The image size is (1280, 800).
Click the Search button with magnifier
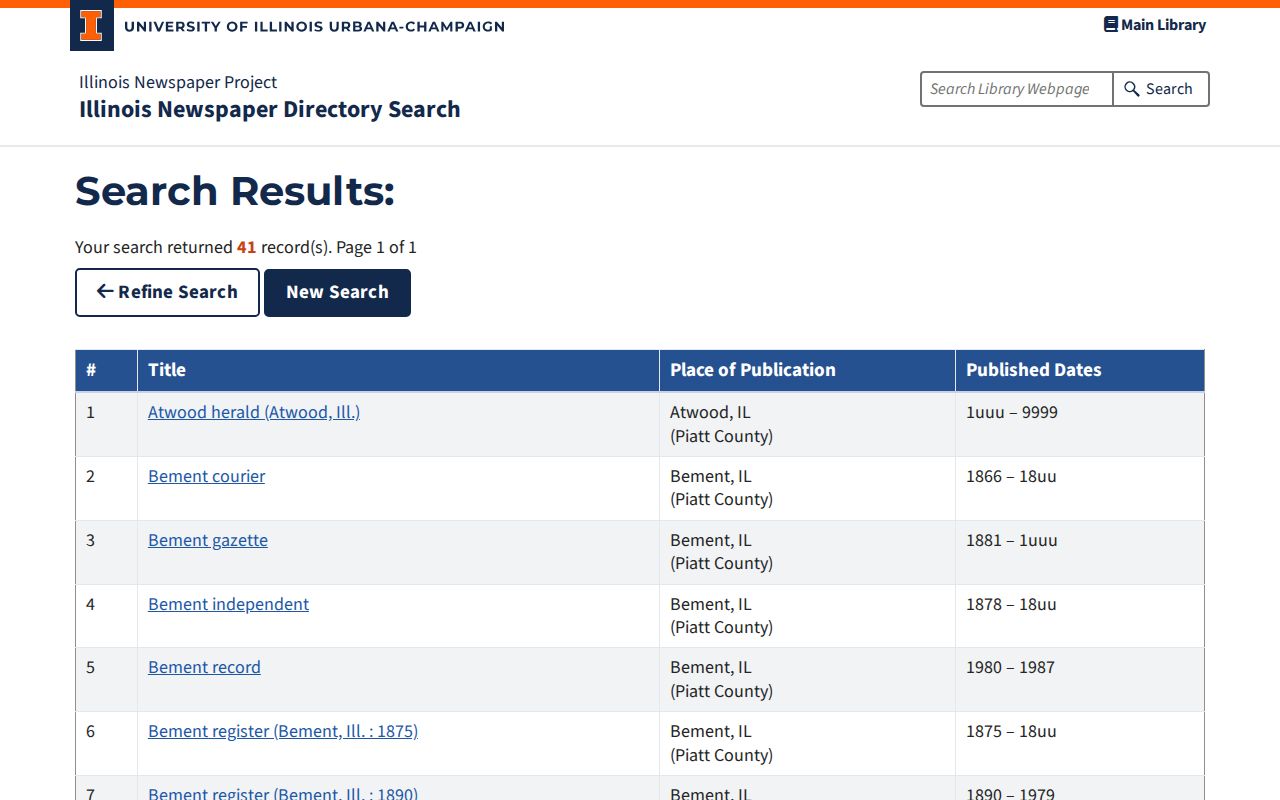[x=1160, y=89]
